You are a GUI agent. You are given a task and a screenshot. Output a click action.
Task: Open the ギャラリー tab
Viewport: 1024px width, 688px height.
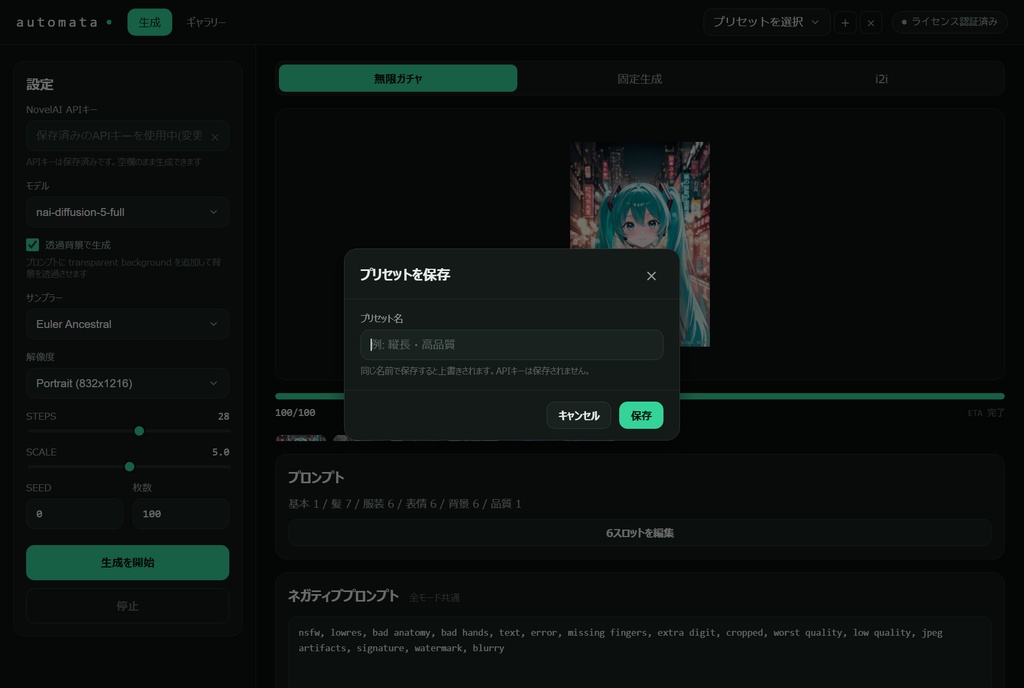point(206,22)
